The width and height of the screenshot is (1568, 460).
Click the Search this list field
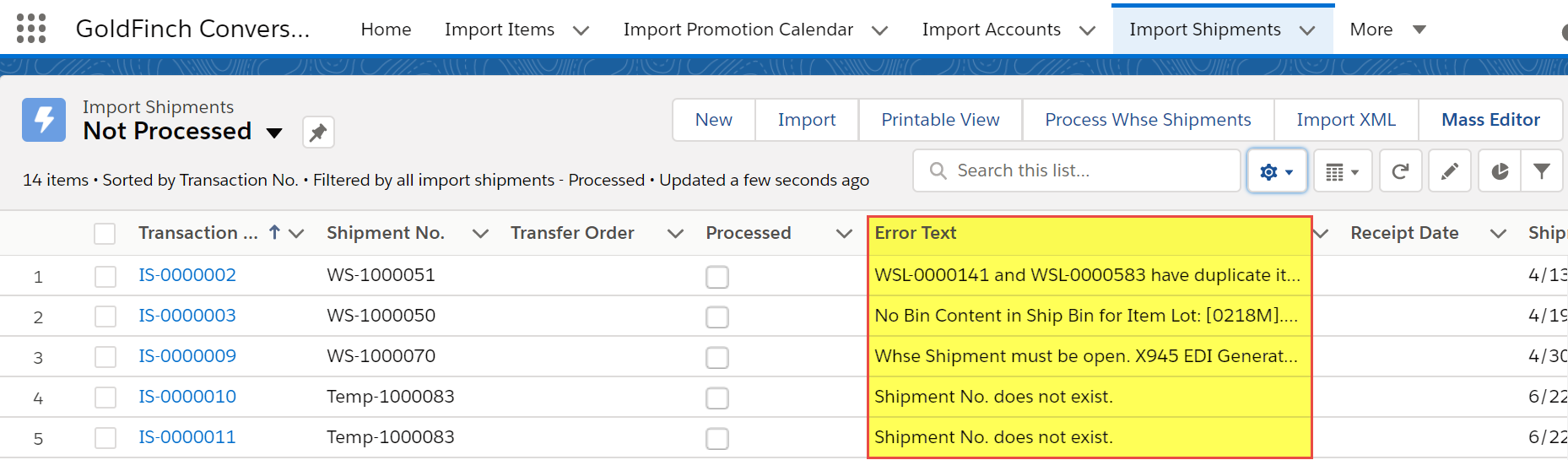point(1077,171)
